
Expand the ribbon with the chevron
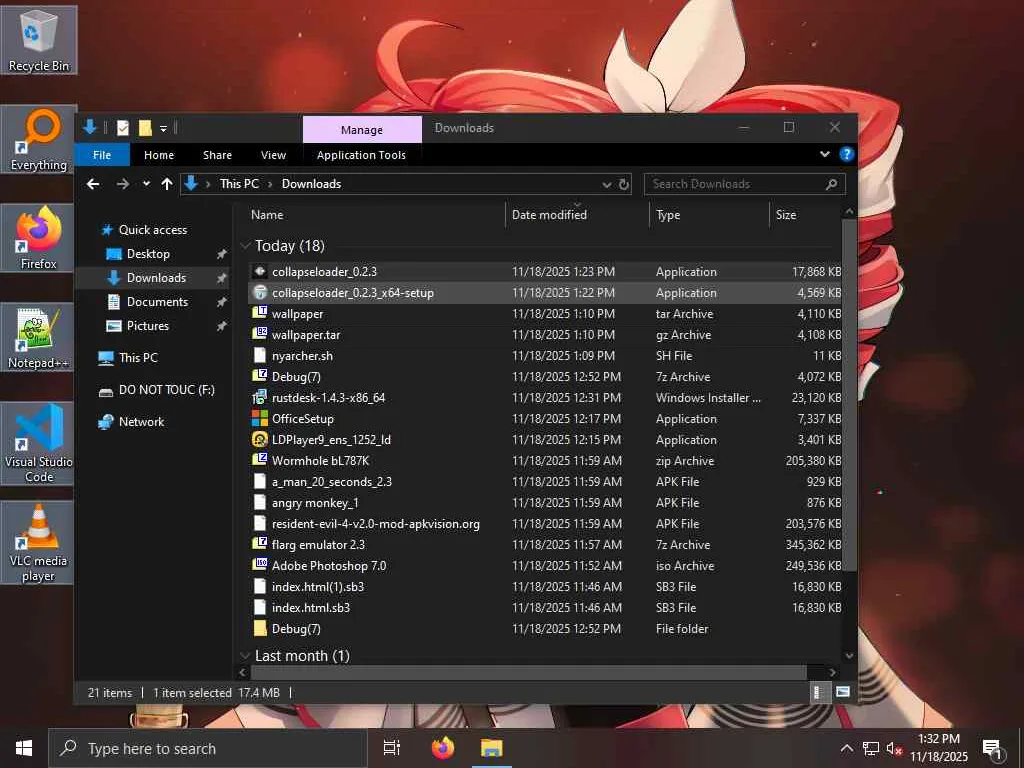[825, 154]
